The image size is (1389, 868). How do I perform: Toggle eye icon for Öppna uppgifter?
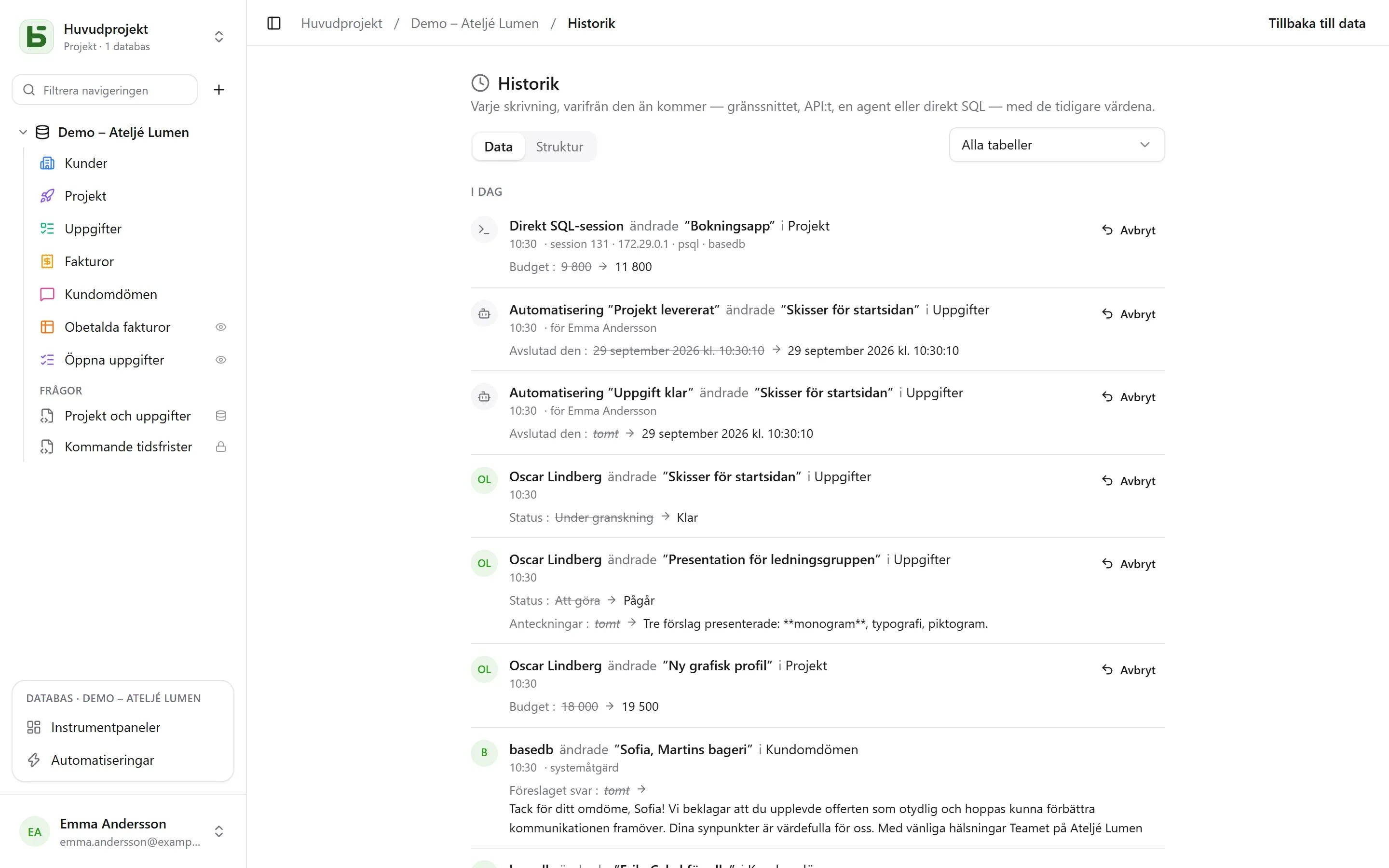point(220,359)
